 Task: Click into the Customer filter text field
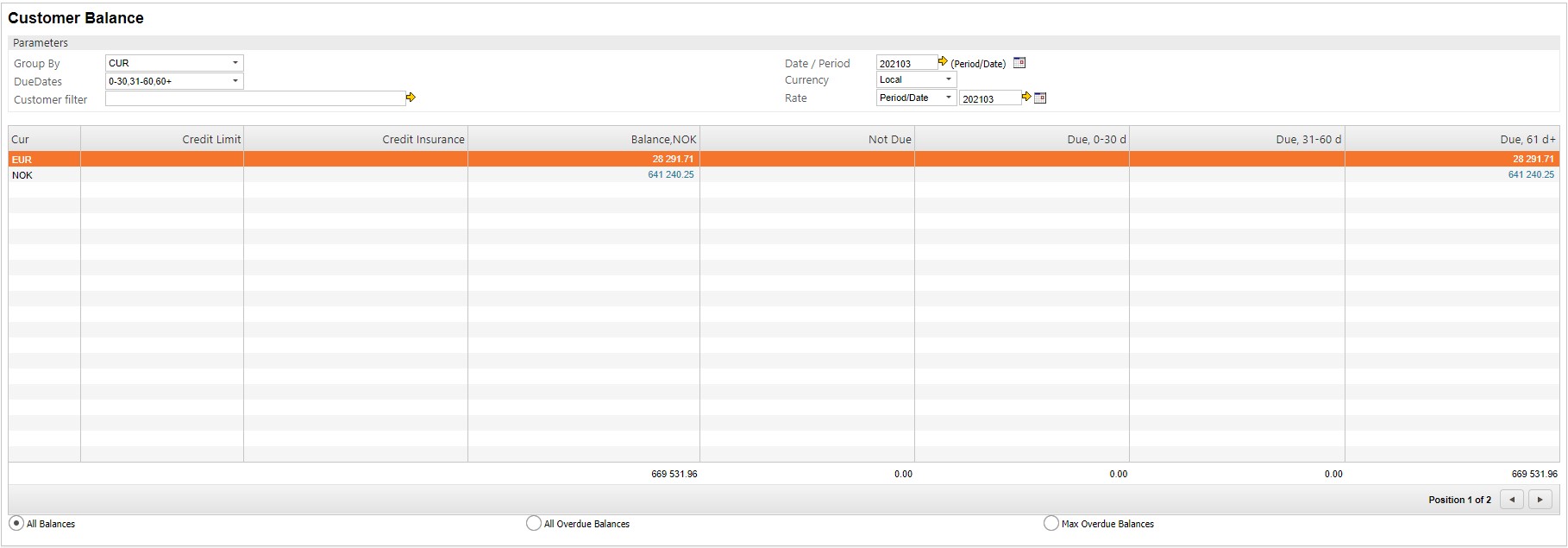[254, 98]
